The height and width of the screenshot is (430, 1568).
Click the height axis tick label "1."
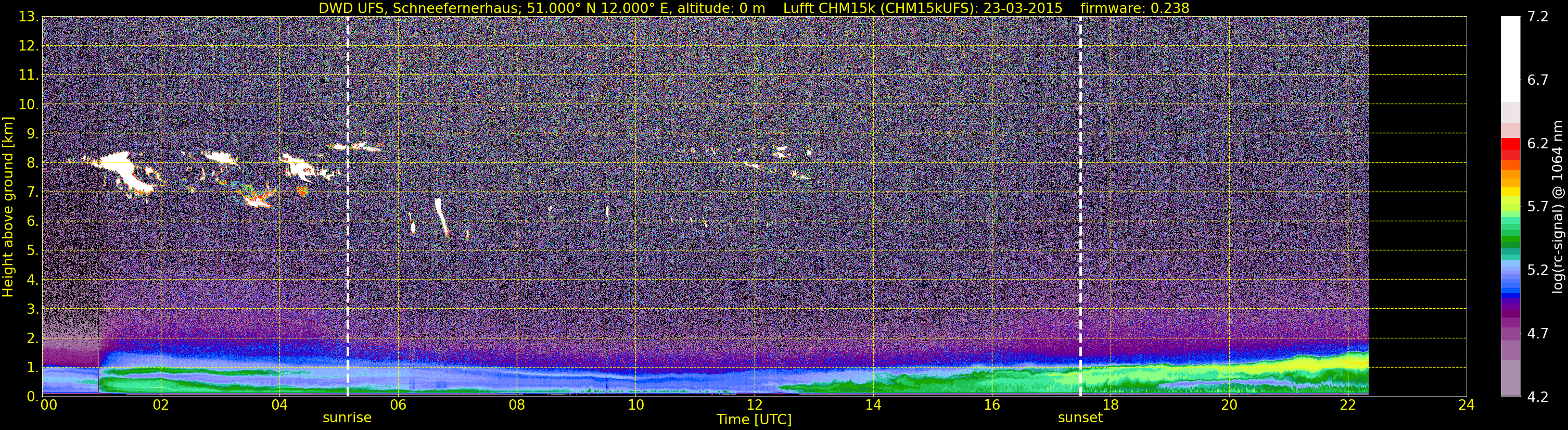coord(33,367)
